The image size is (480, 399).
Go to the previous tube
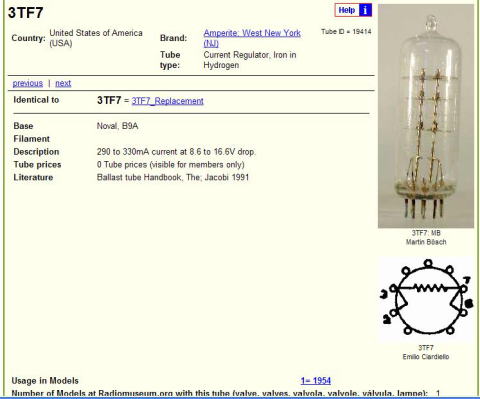click(28, 83)
